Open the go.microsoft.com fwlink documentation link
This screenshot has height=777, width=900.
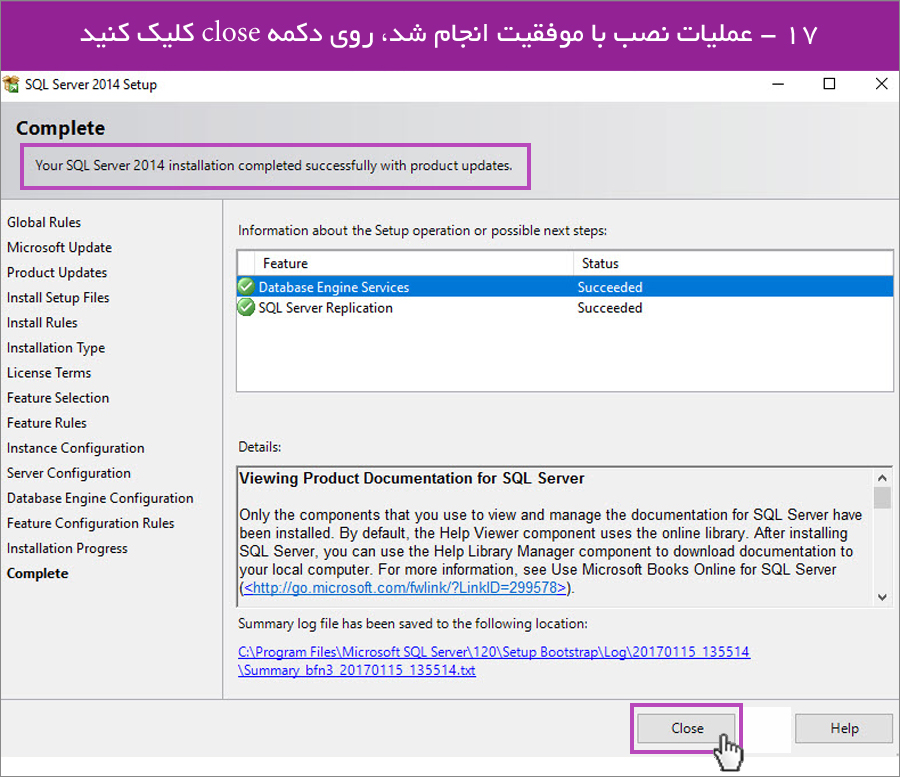click(405, 588)
